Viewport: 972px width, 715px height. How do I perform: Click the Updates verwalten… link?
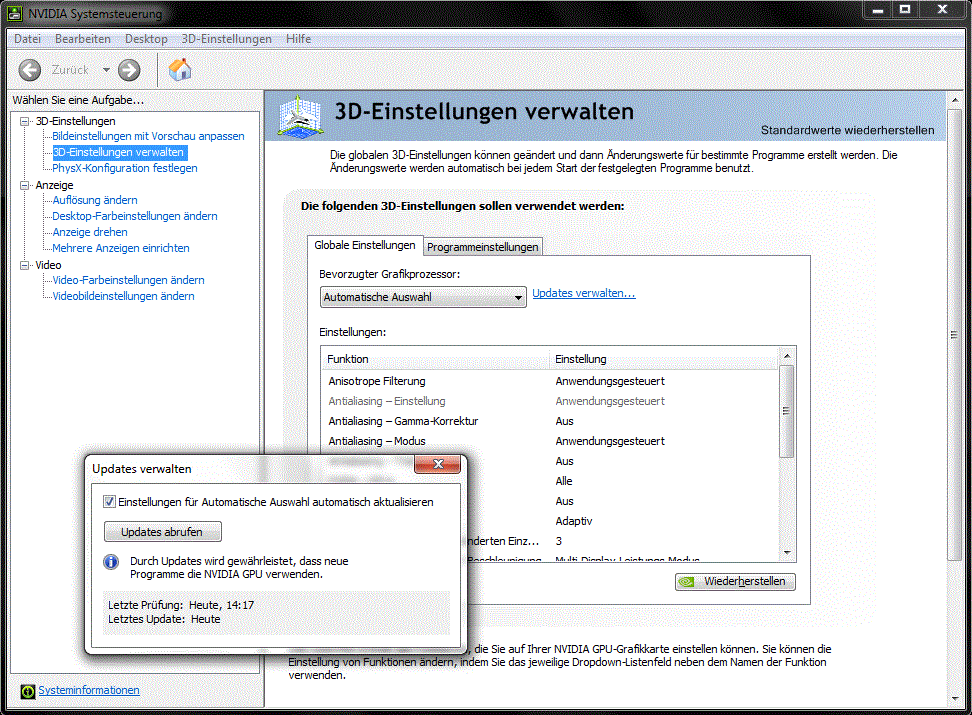[x=584, y=293]
